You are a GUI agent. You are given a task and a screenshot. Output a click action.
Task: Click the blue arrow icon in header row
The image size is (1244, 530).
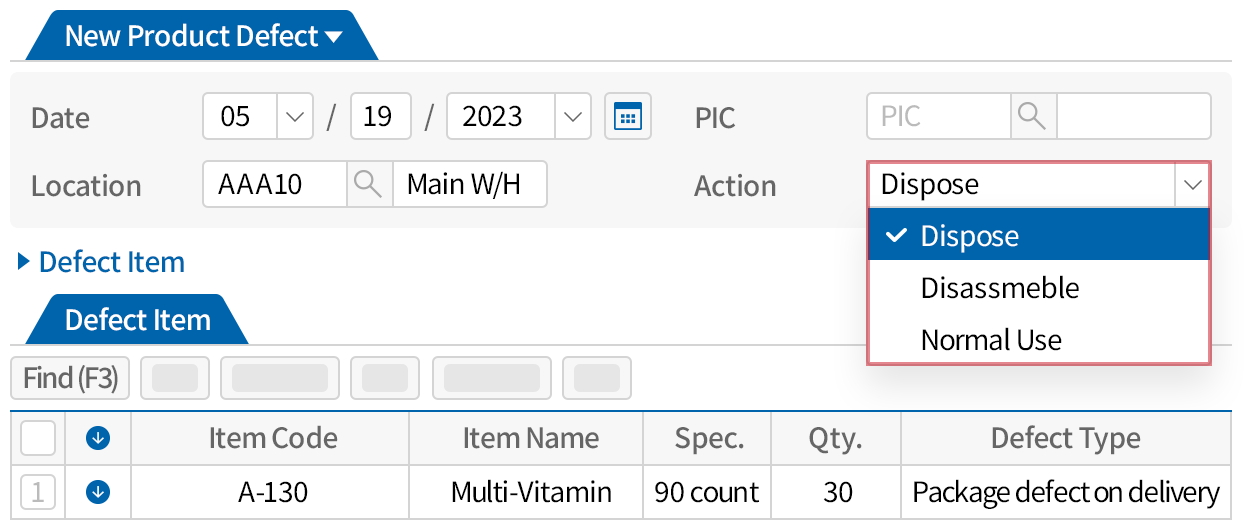[99, 438]
